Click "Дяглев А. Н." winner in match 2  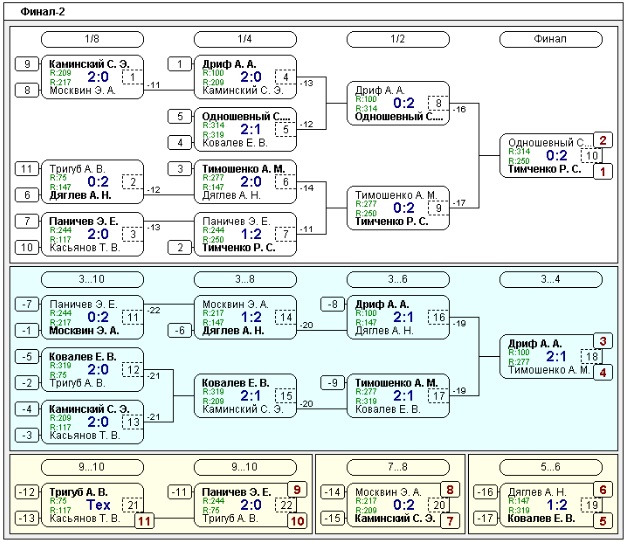click(80, 196)
